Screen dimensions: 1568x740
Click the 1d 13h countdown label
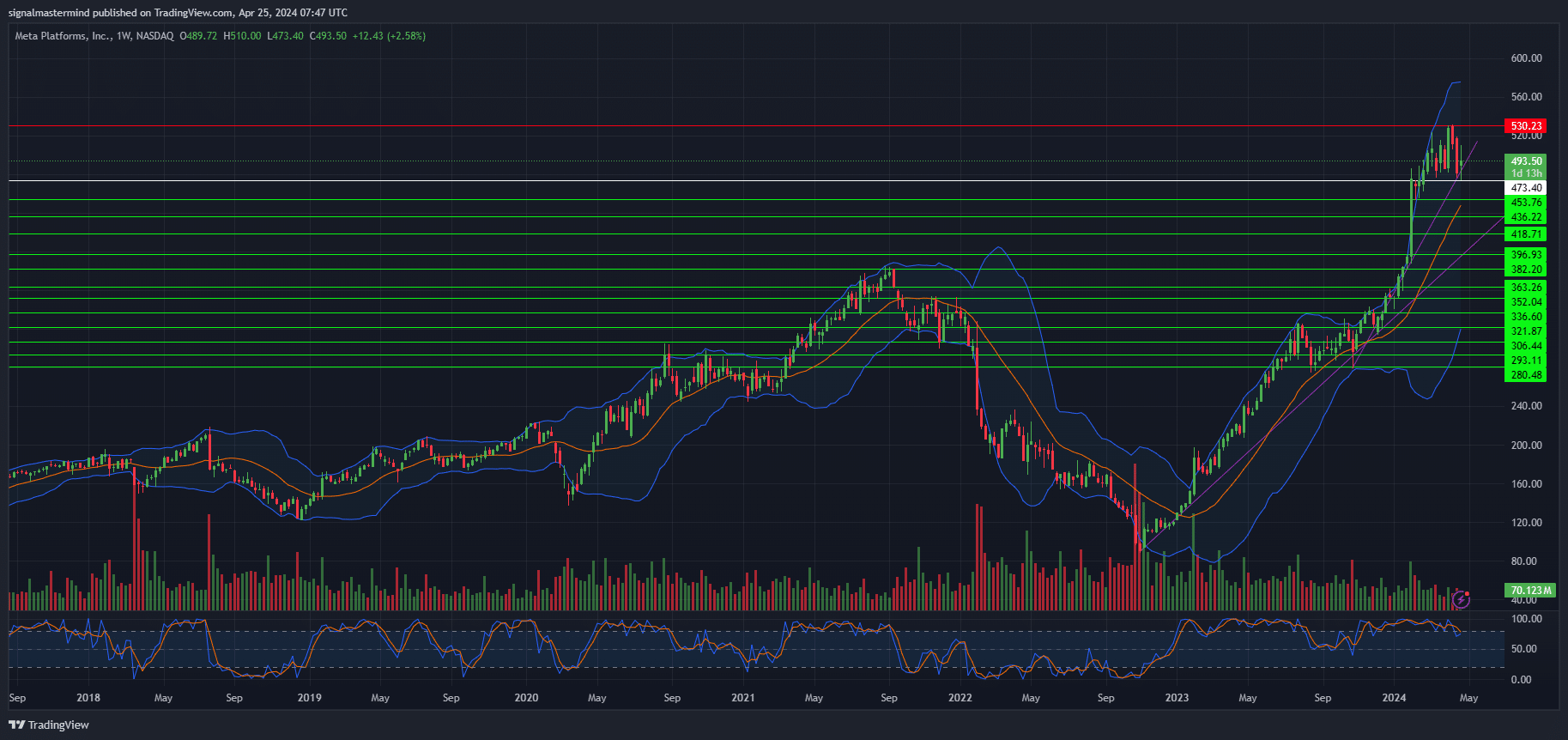(x=1526, y=173)
